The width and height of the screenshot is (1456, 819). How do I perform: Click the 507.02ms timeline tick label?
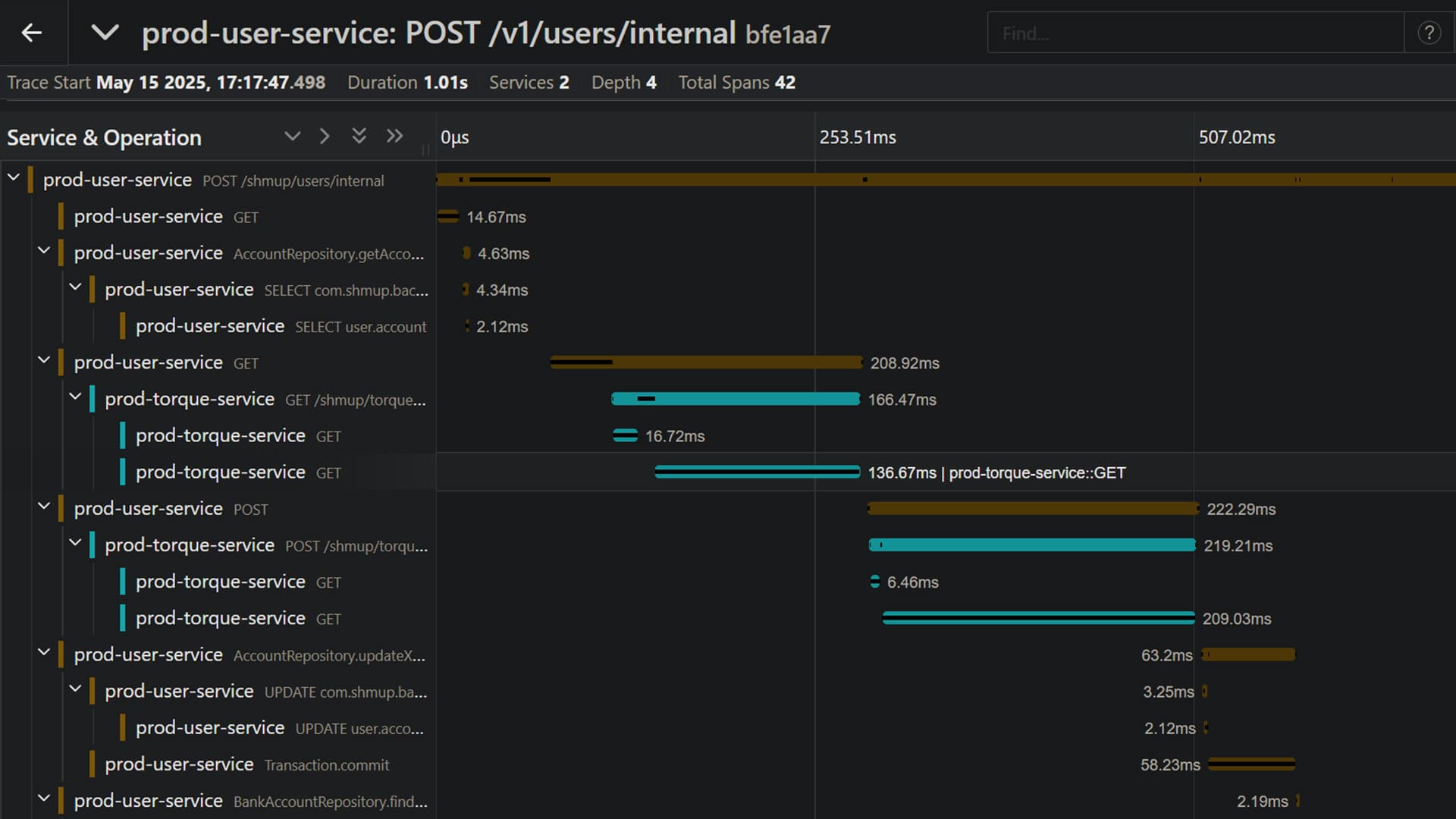(x=1237, y=137)
